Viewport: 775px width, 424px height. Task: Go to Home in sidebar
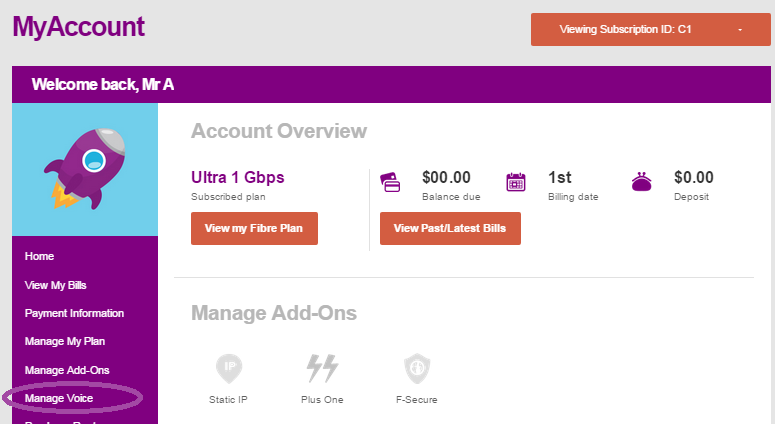point(40,257)
